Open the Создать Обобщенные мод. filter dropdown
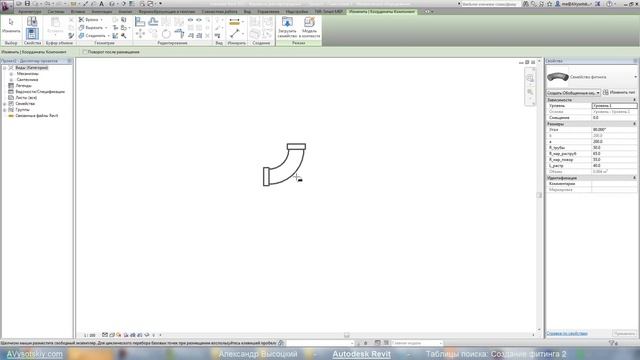Screen dimensions: 640x360 click(573, 93)
